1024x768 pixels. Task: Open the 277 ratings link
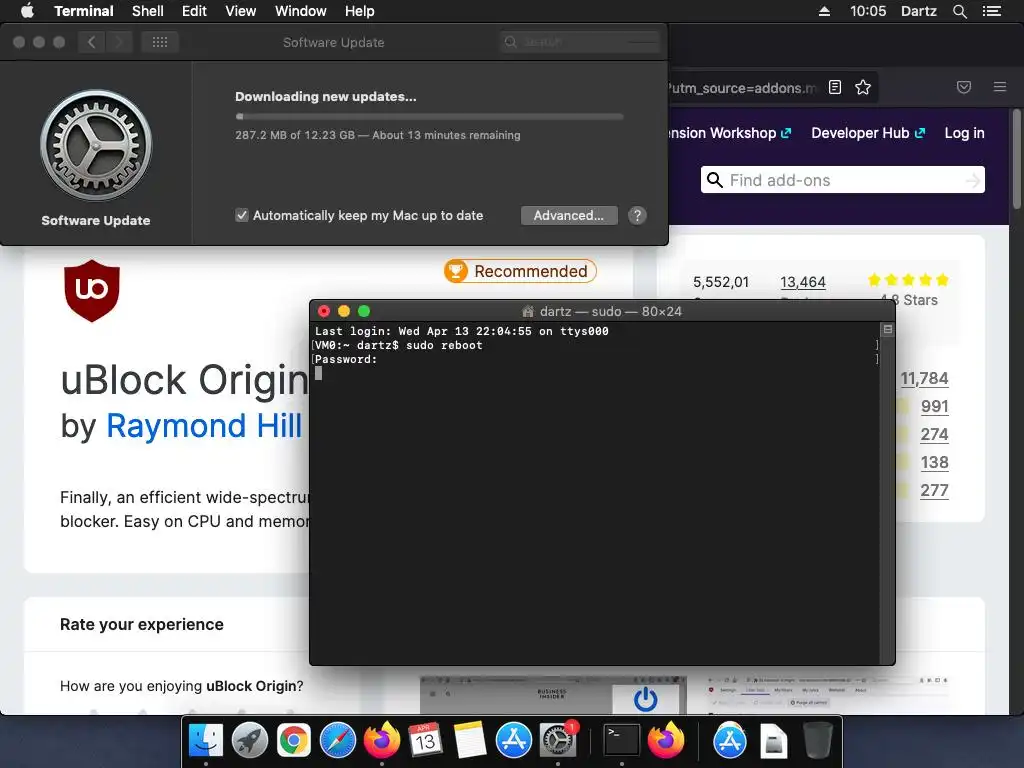[x=935, y=490]
